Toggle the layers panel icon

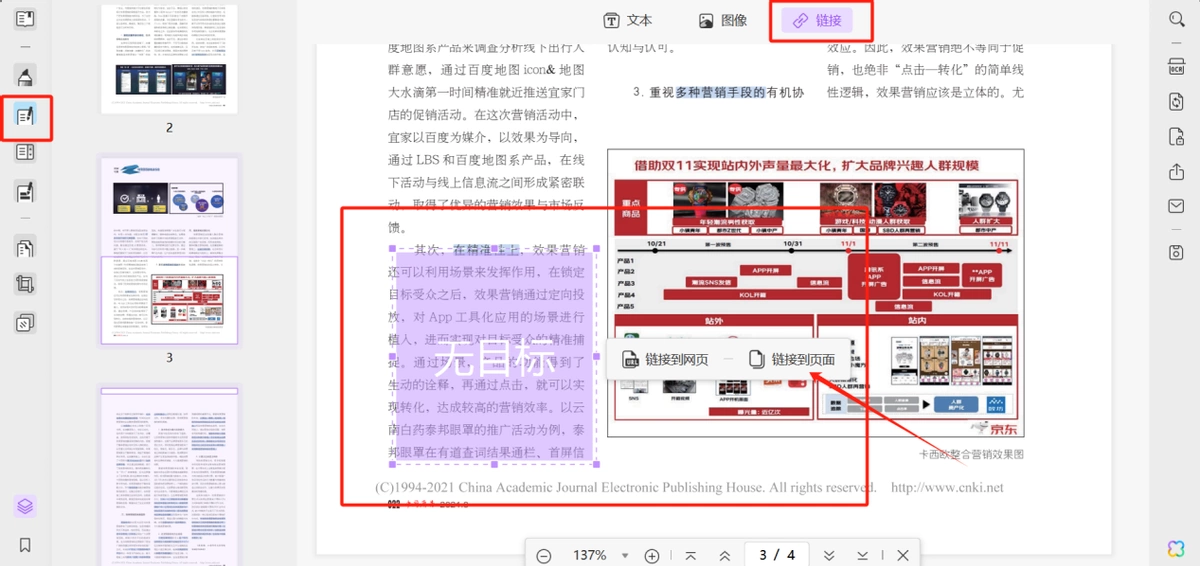click(x=26, y=506)
